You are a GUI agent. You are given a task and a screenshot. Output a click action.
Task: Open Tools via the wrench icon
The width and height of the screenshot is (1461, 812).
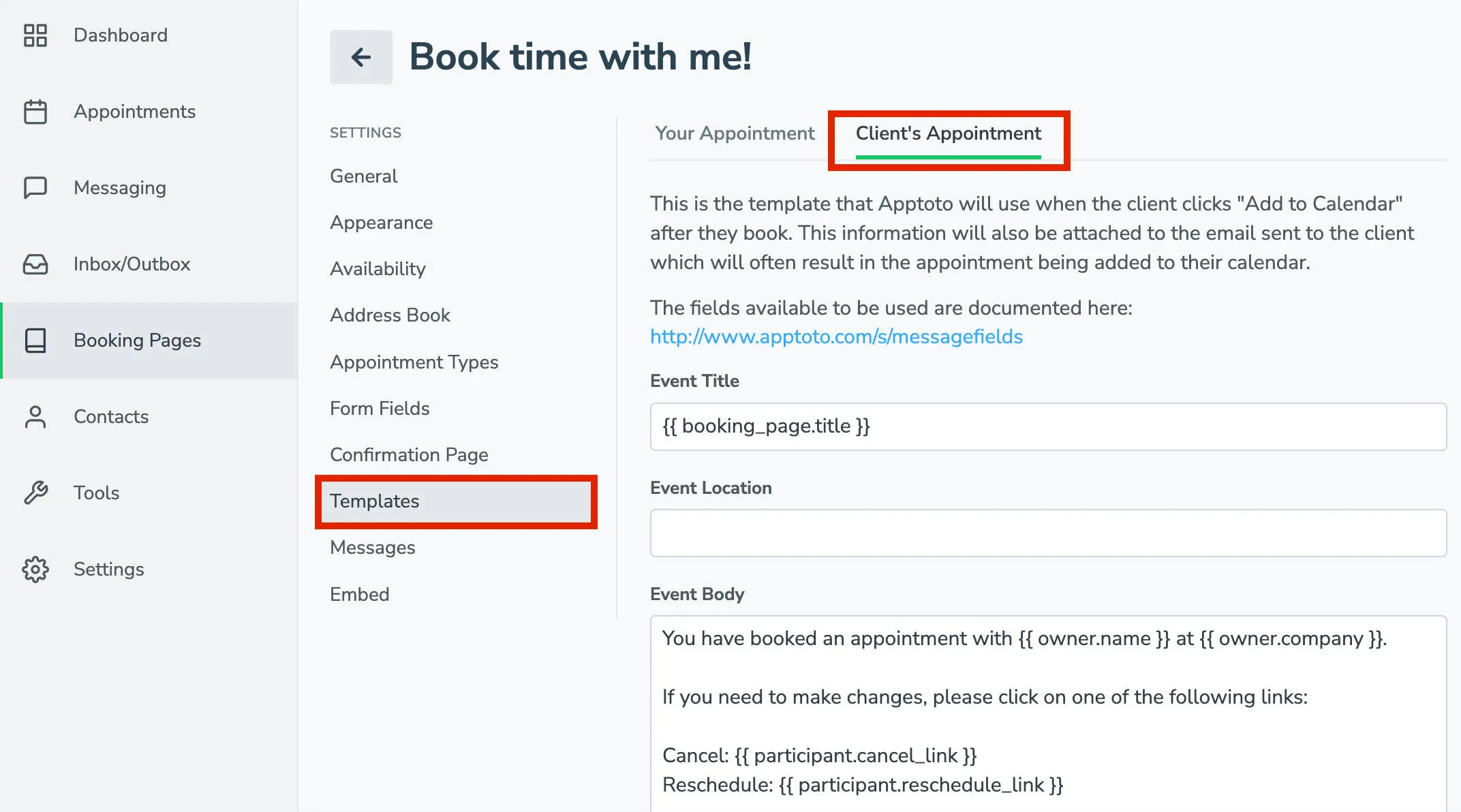[36, 493]
